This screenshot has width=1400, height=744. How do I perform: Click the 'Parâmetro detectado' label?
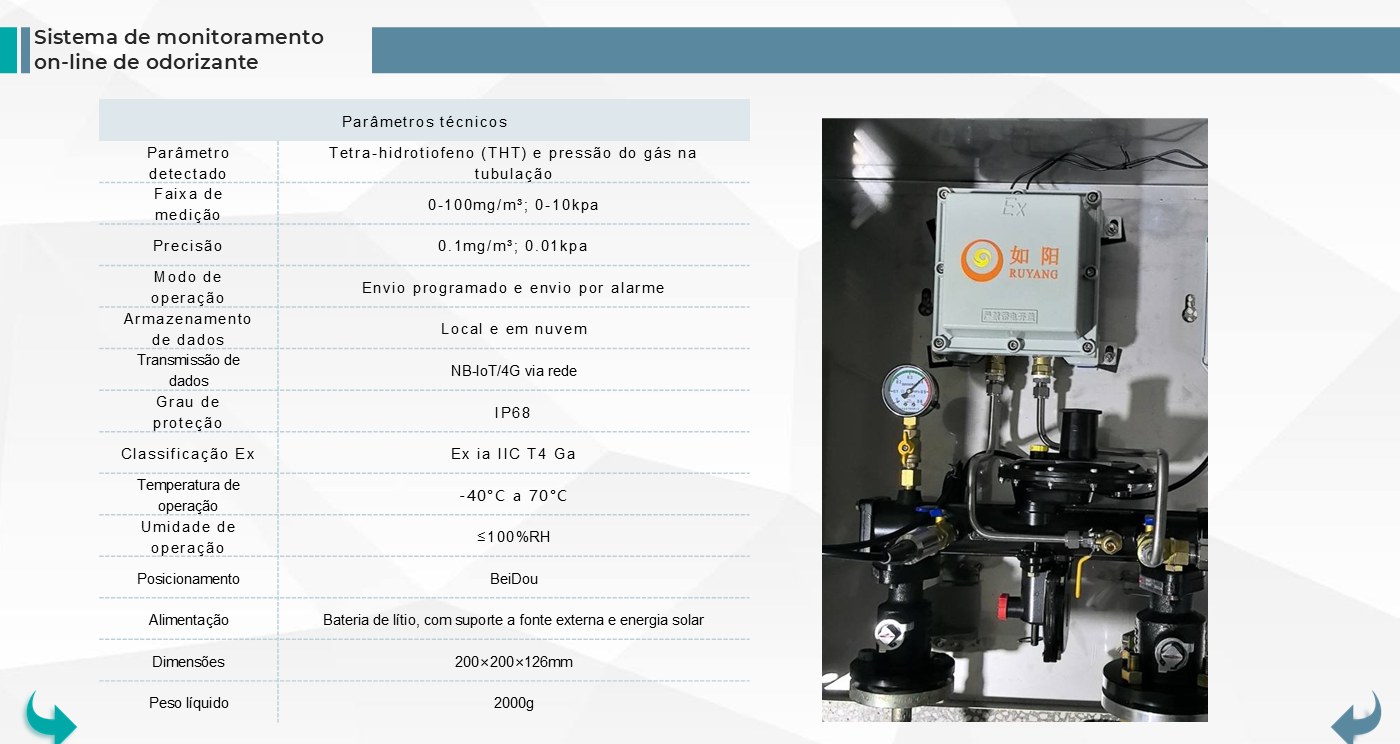coord(188,163)
